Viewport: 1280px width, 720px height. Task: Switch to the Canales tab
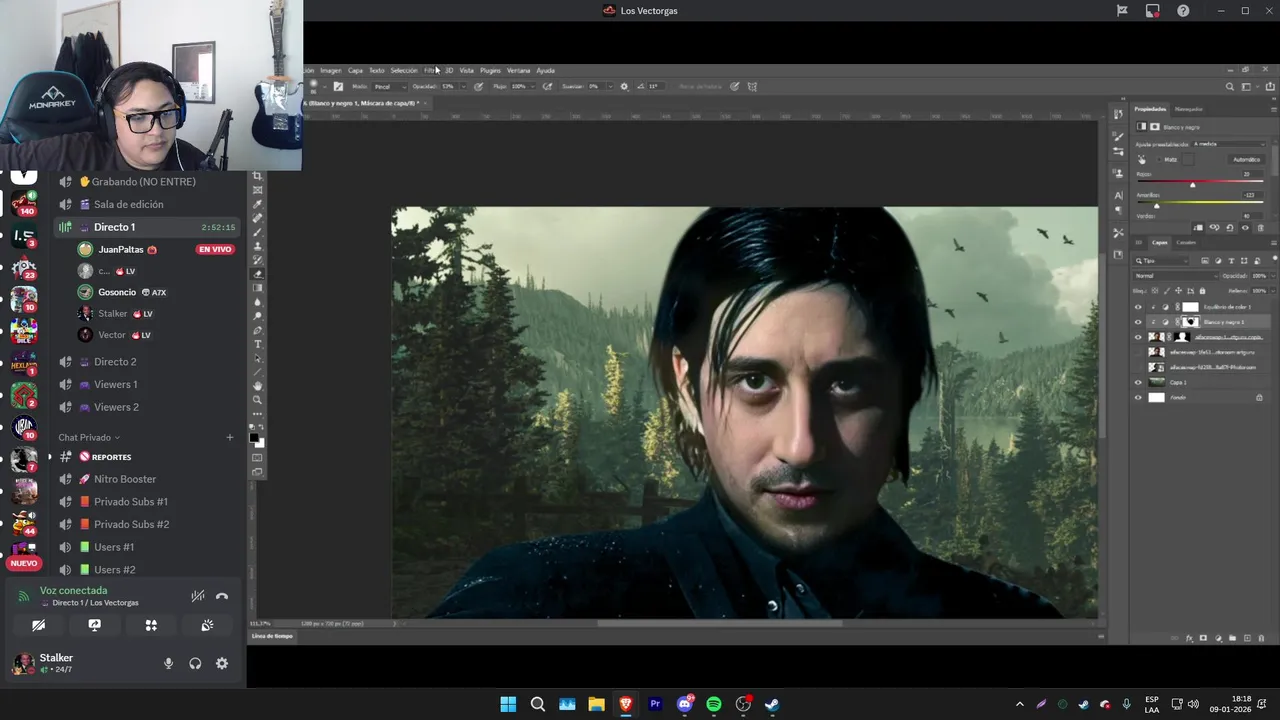point(1186,242)
